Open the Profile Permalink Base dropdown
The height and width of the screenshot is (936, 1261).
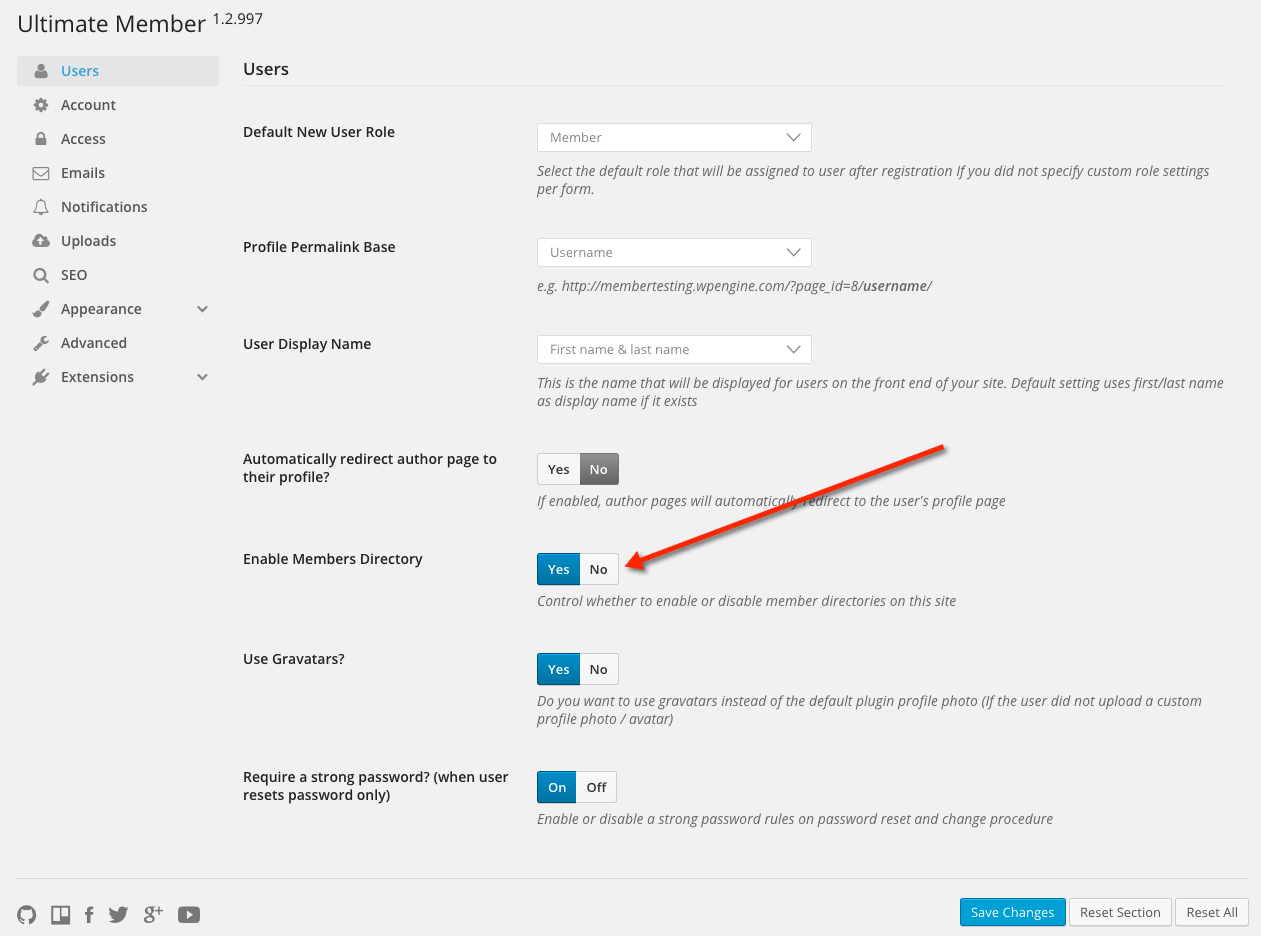tap(674, 252)
